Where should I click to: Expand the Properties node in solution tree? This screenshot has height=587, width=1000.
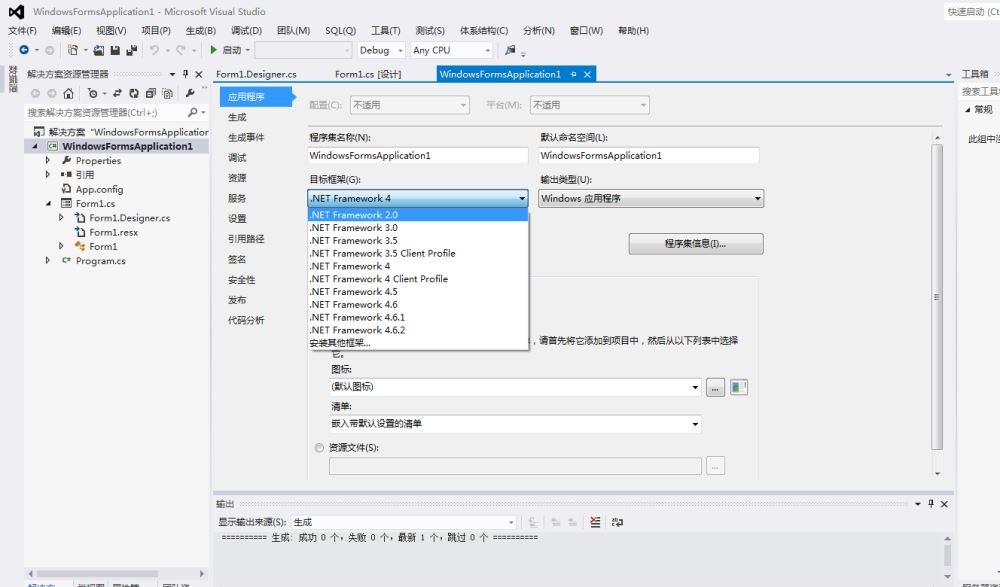[x=47, y=160]
